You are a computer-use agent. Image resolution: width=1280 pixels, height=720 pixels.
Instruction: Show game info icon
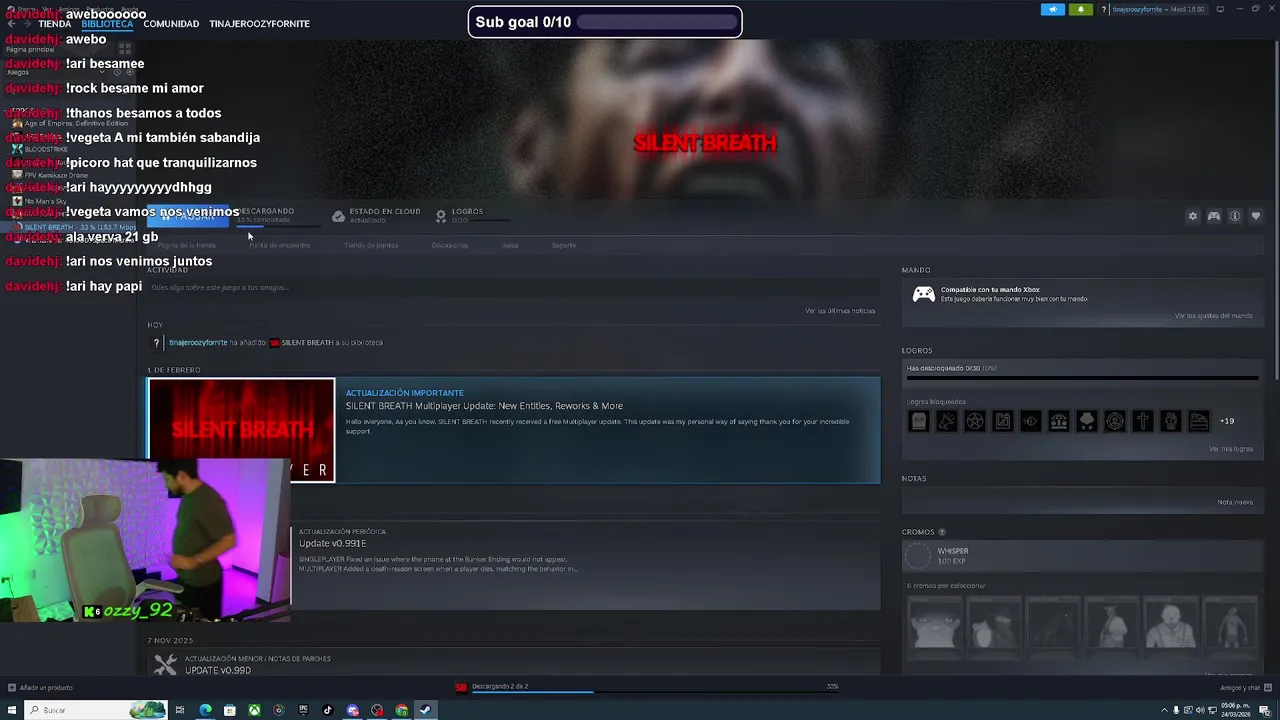pos(1235,216)
